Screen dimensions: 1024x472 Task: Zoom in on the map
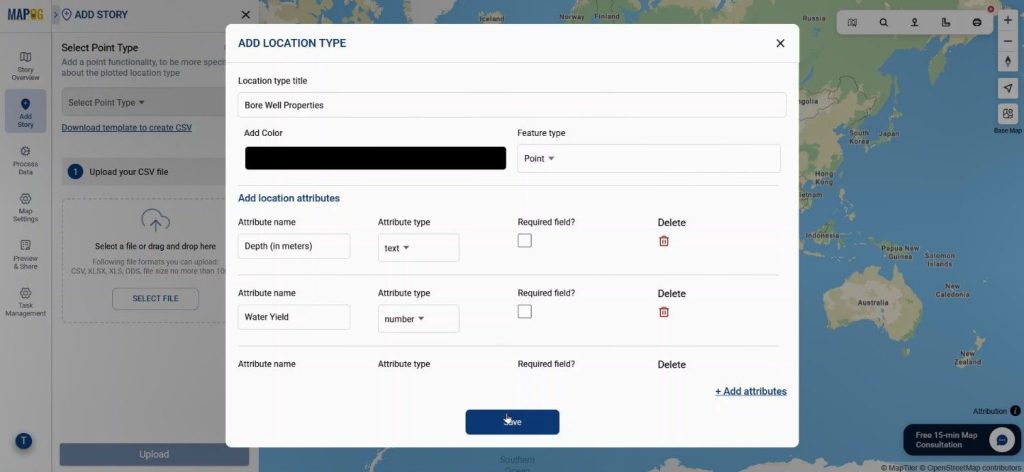1008,20
